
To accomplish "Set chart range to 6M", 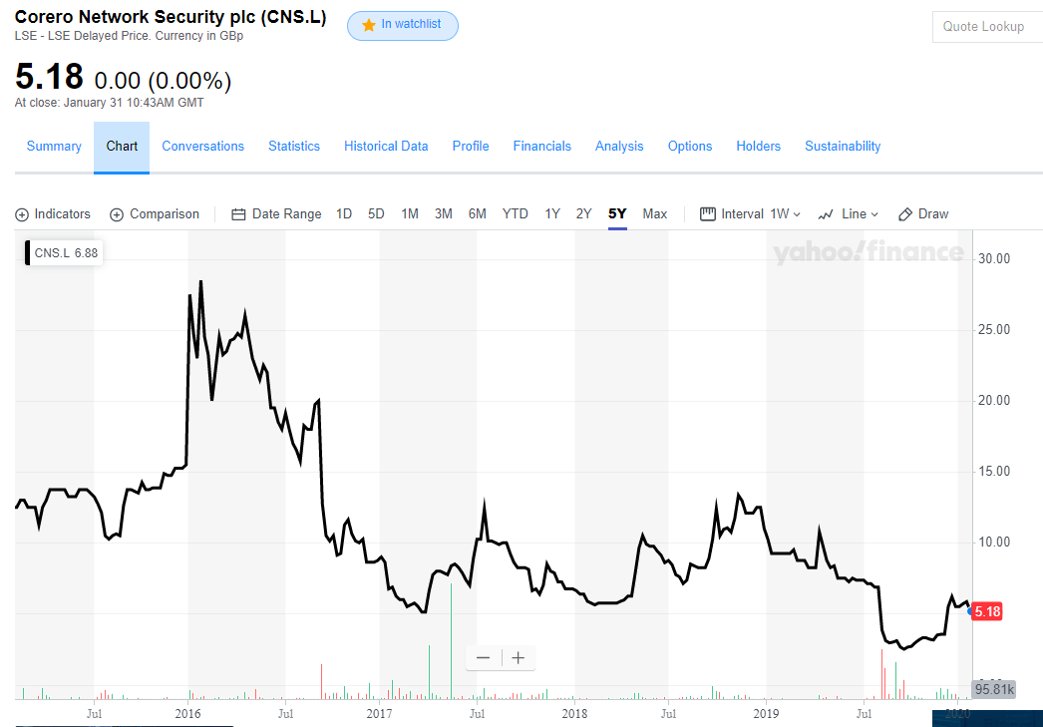I will (478, 214).
